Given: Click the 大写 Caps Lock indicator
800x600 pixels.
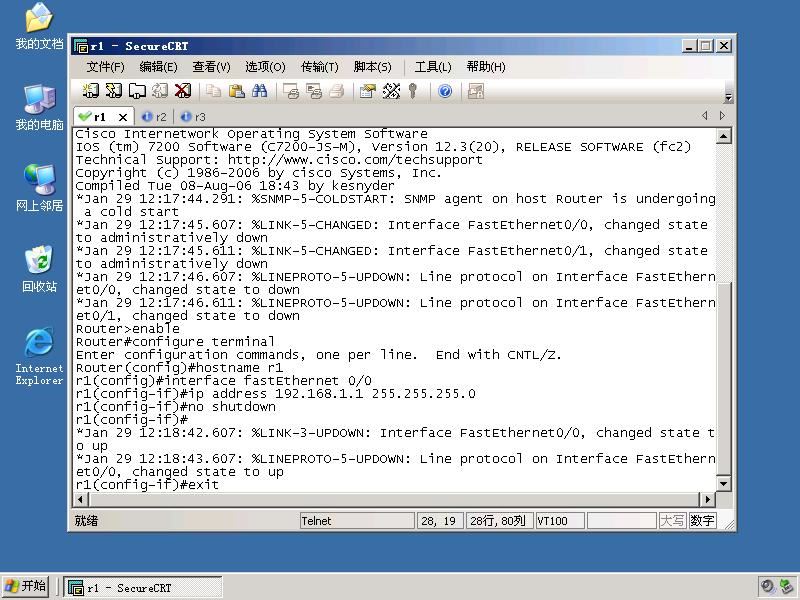Looking at the screenshot, I should click(x=672, y=521).
